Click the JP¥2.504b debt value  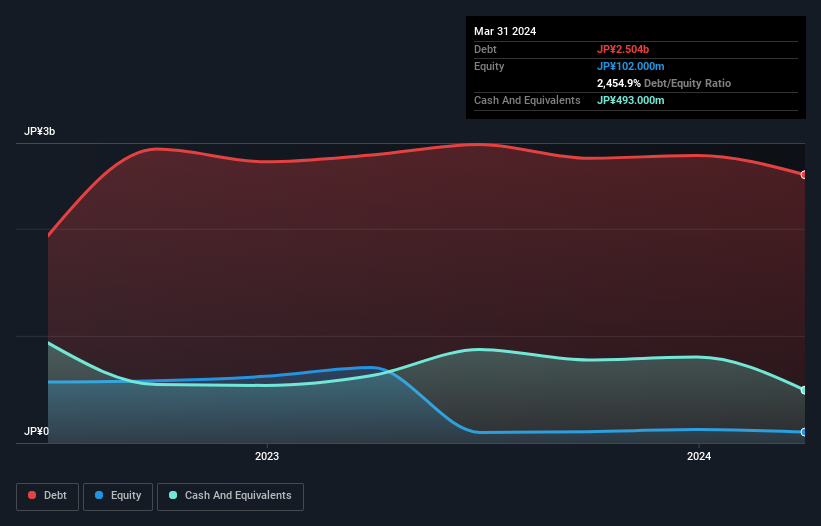(x=623, y=49)
